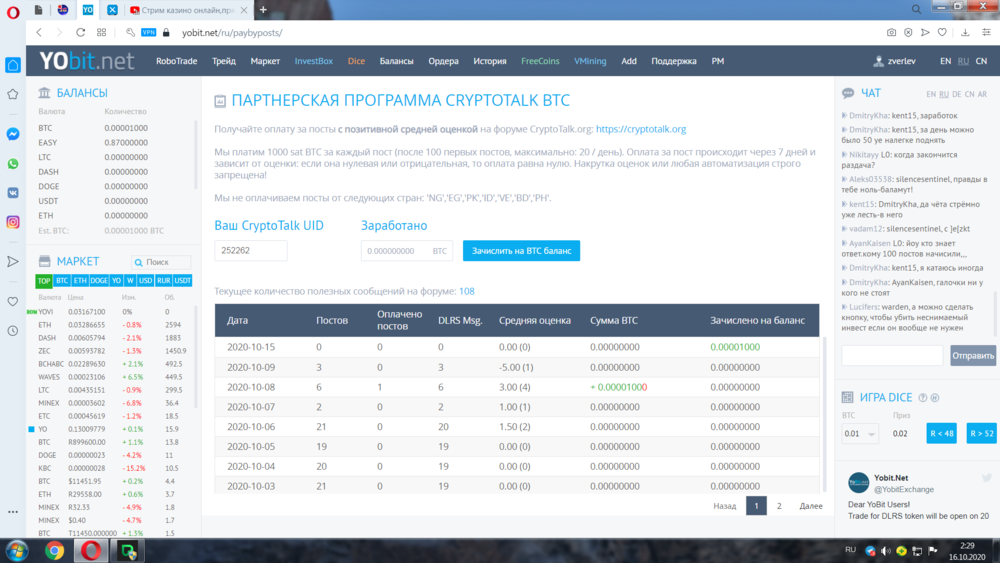1000x563 pixels.
Task: Open the Opera menu logo
Action: pos(13,11)
